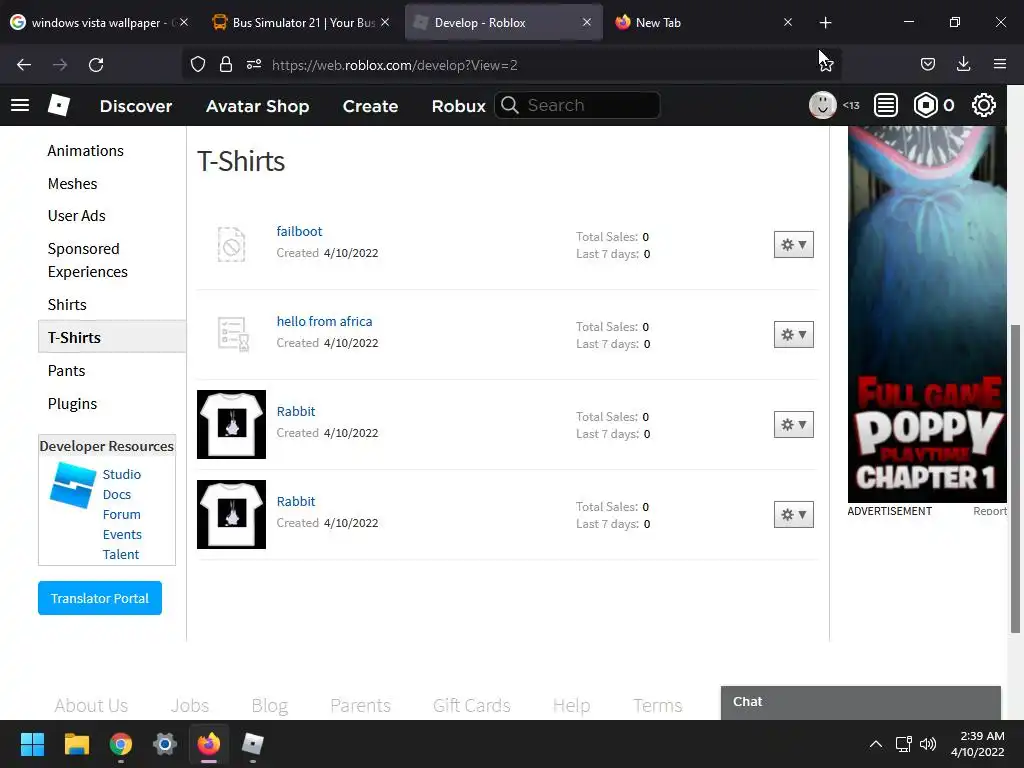The image size is (1024, 768).
Task: Select Shirts in the sidebar
Action: coord(67,305)
